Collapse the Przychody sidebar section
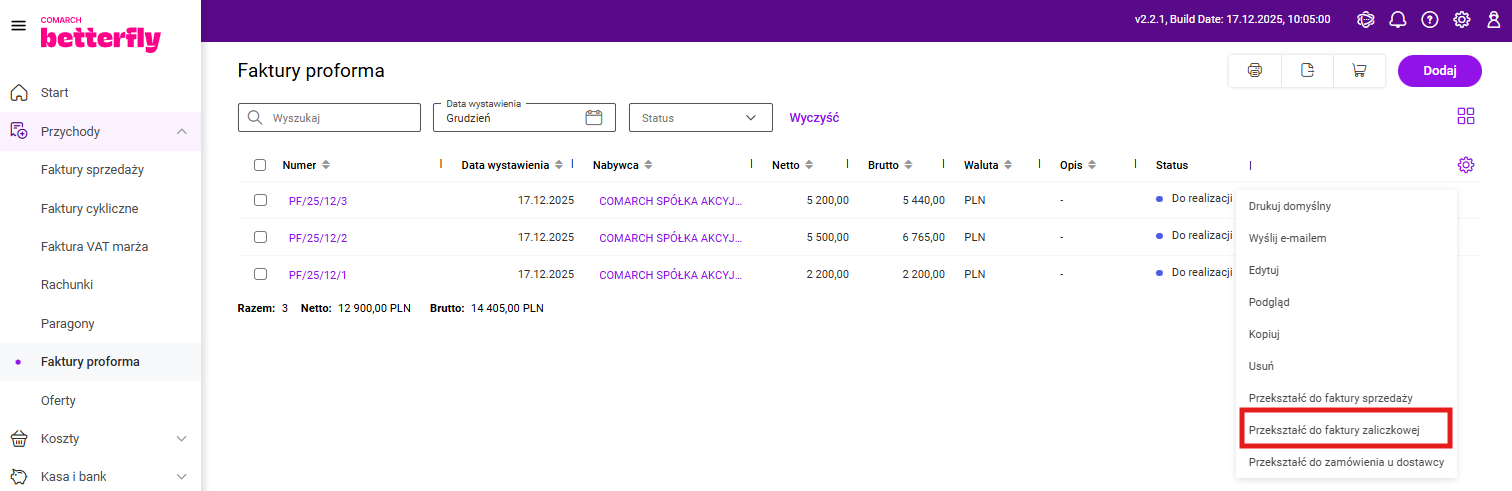This screenshot has width=1512, height=491. pos(181,131)
